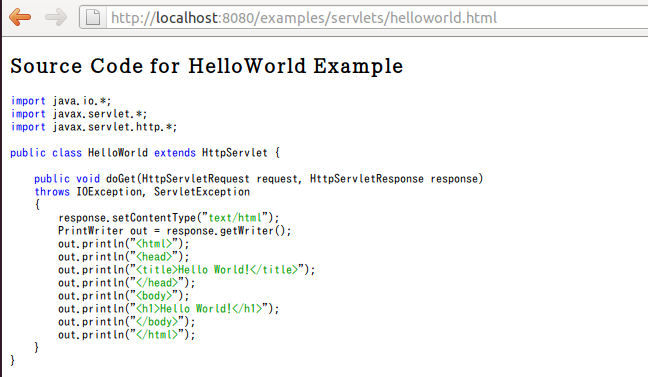Click the 'PrintWriter out = response.getWriter();' line
The height and width of the screenshot is (377, 648).
point(174,231)
